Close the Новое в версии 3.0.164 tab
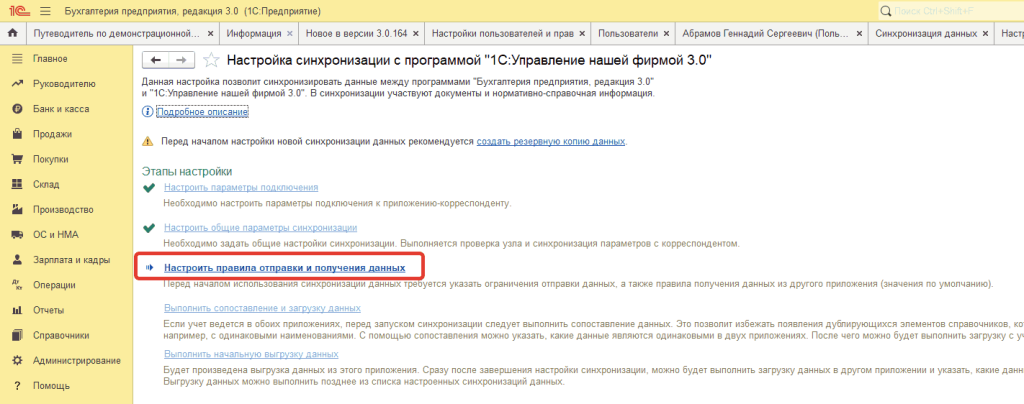Image resolution: width=1024 pixels, height=404 pixels. [x=416, y=33]
